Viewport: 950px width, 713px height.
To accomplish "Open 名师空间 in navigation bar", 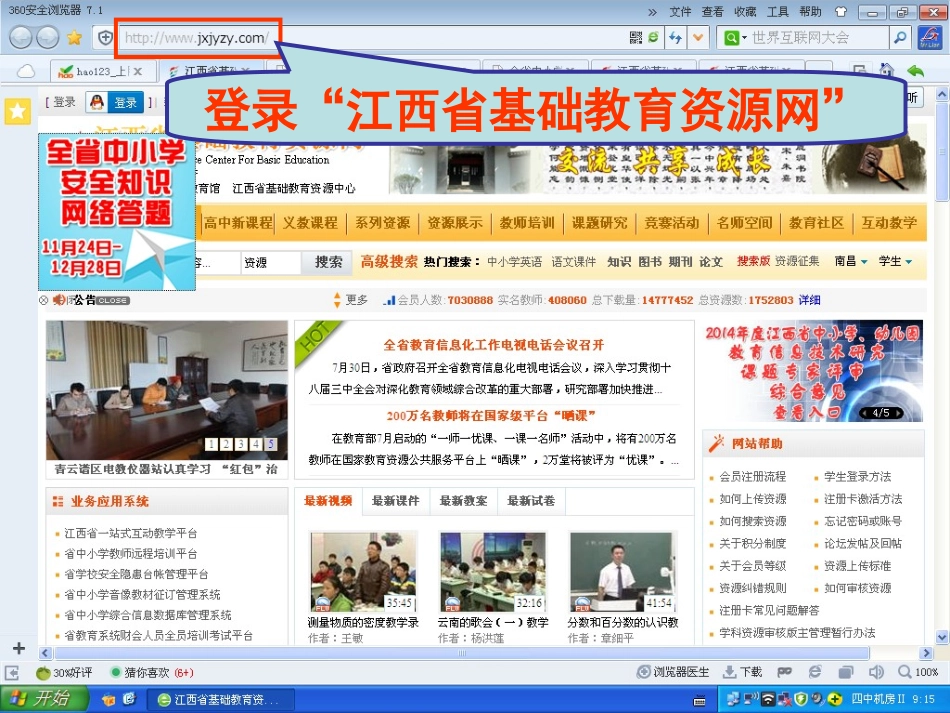I will (744, 223).
